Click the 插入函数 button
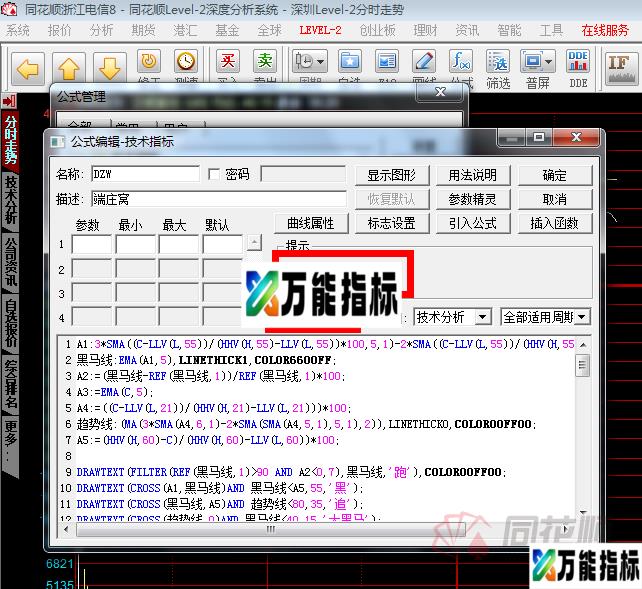 (555, 223)
